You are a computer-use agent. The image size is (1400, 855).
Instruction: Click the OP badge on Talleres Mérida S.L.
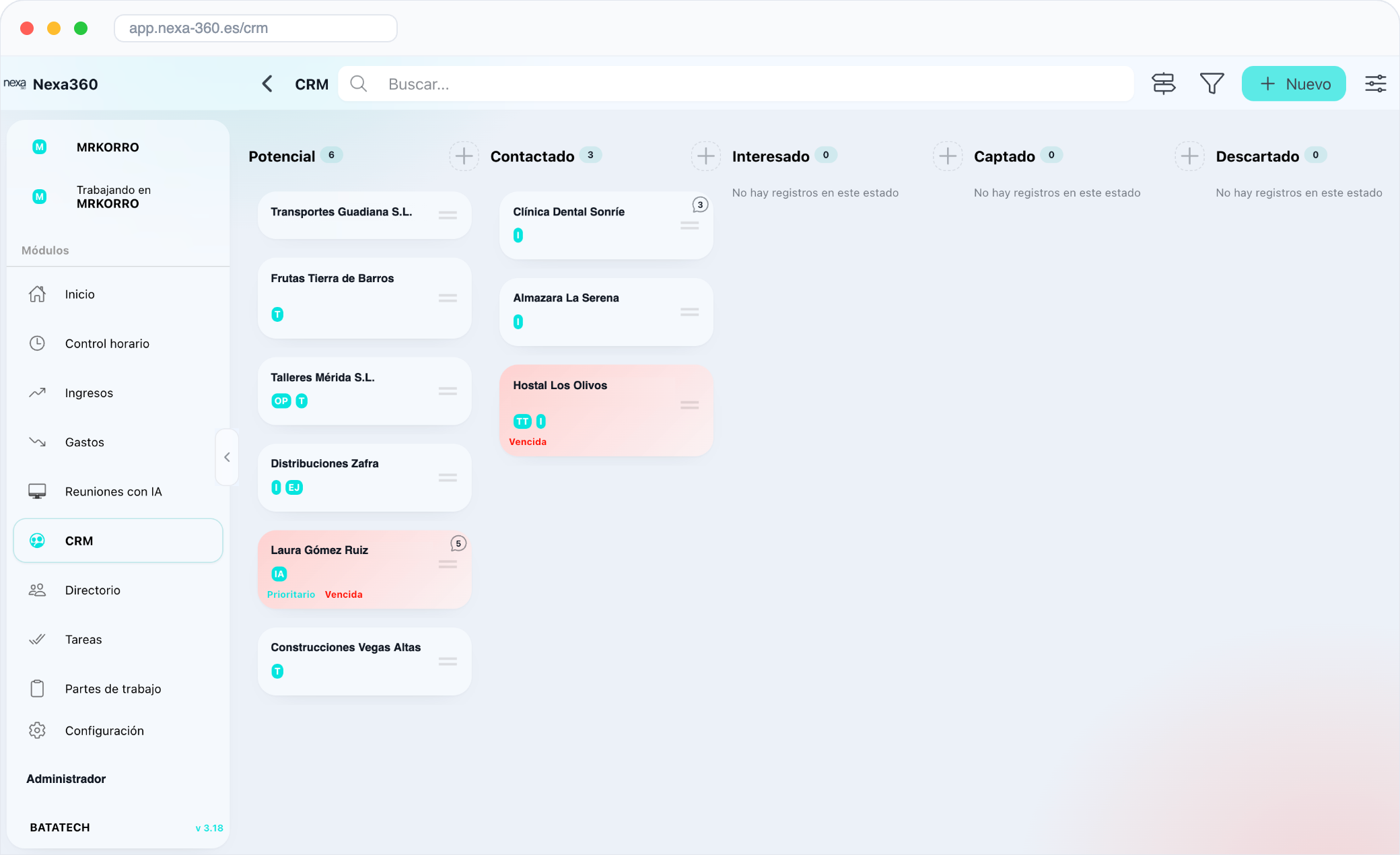click(281, 401)
